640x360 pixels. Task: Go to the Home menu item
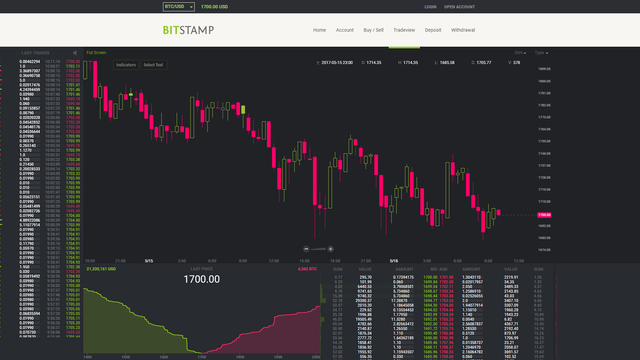pos(319,30)
